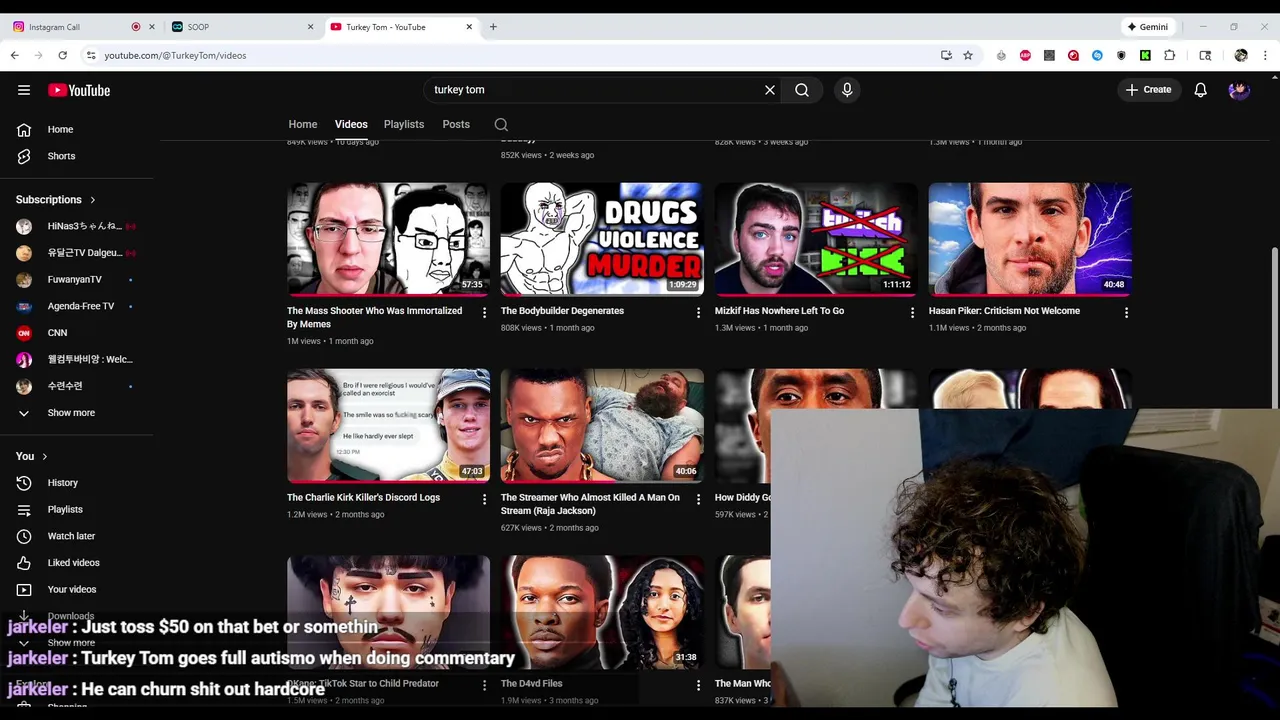
Task: Open the Posts tab
Action: 456,124
